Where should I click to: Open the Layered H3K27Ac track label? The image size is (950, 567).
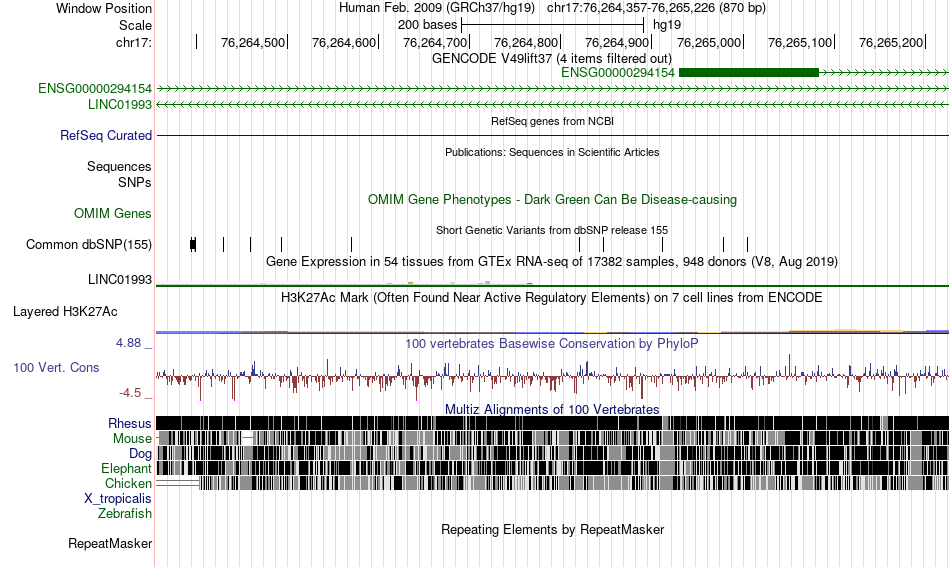(x=65, y=311)
